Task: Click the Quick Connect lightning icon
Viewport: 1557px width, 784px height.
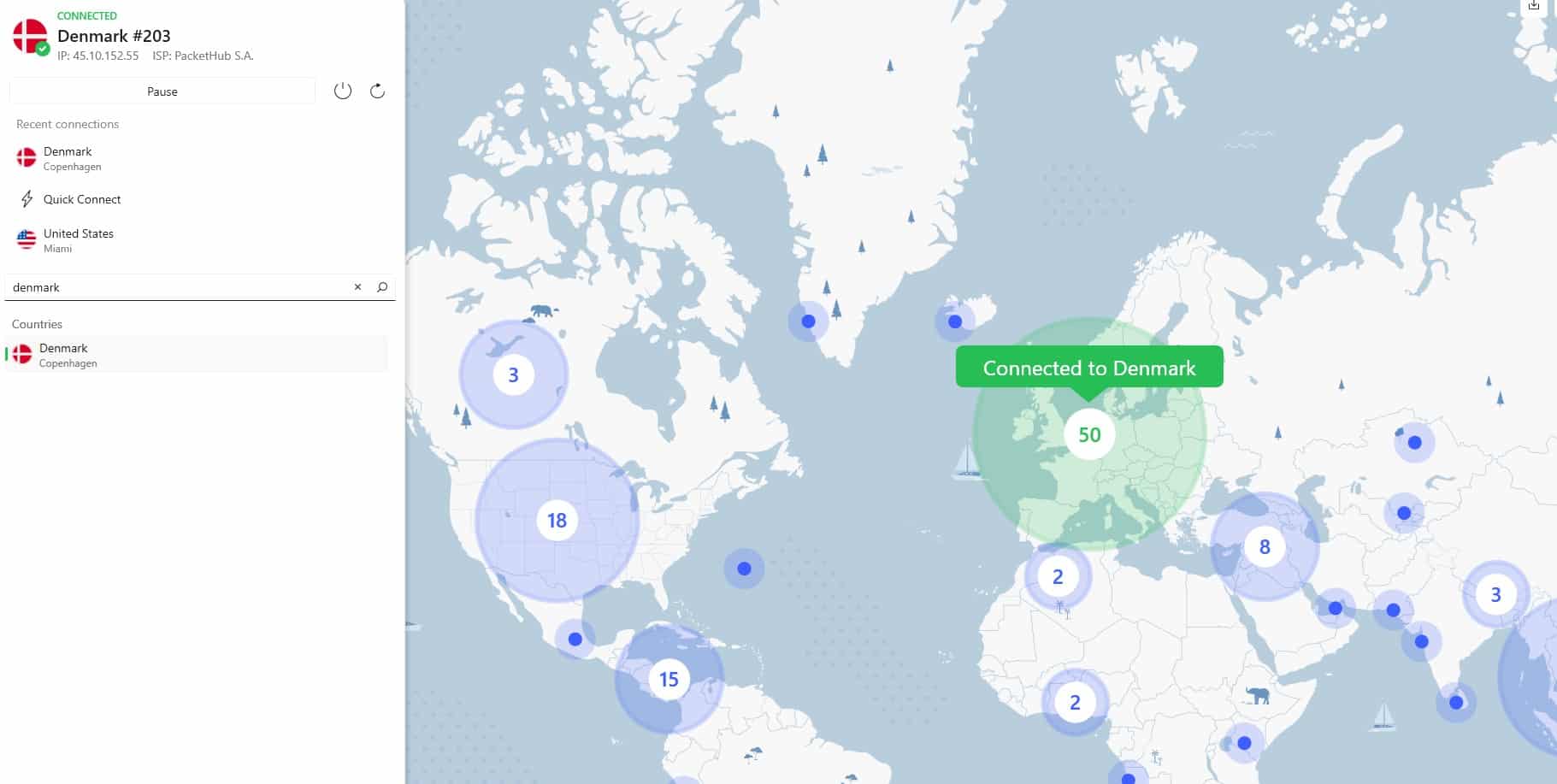Action: coord(27,199)
